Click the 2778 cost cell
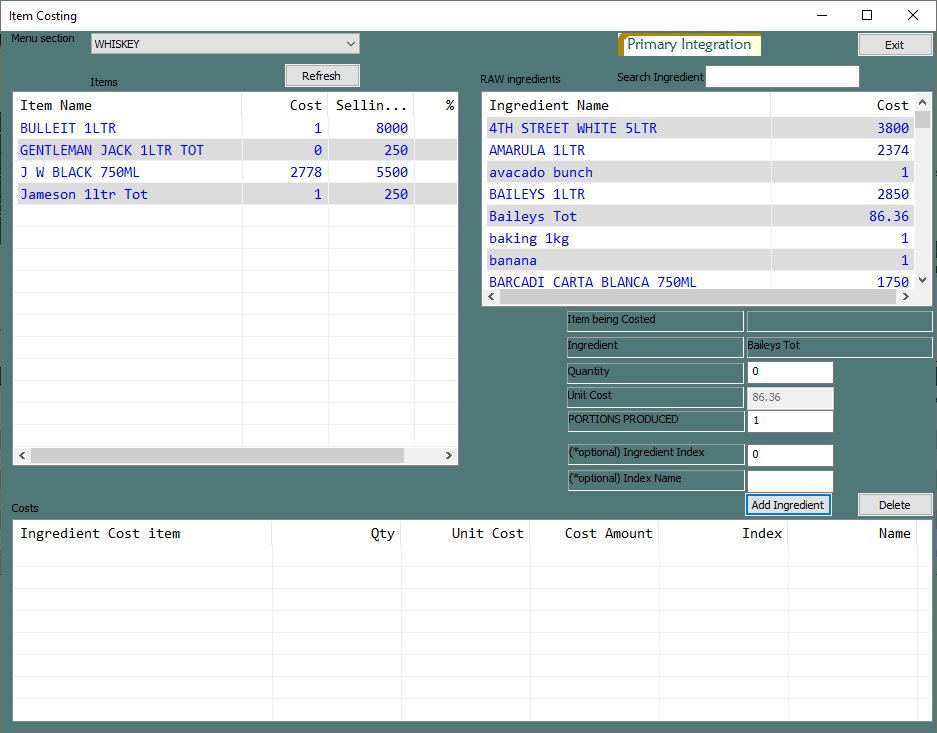This screenshot has height=733, width=937. tap(285, 172)
